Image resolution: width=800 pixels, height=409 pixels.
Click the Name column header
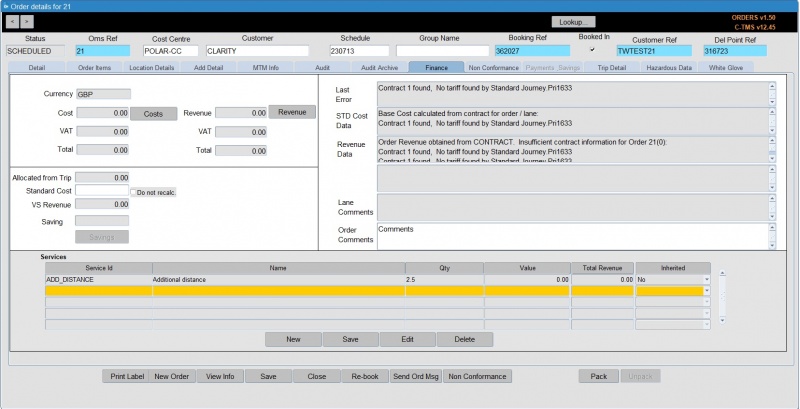(279, 268)
